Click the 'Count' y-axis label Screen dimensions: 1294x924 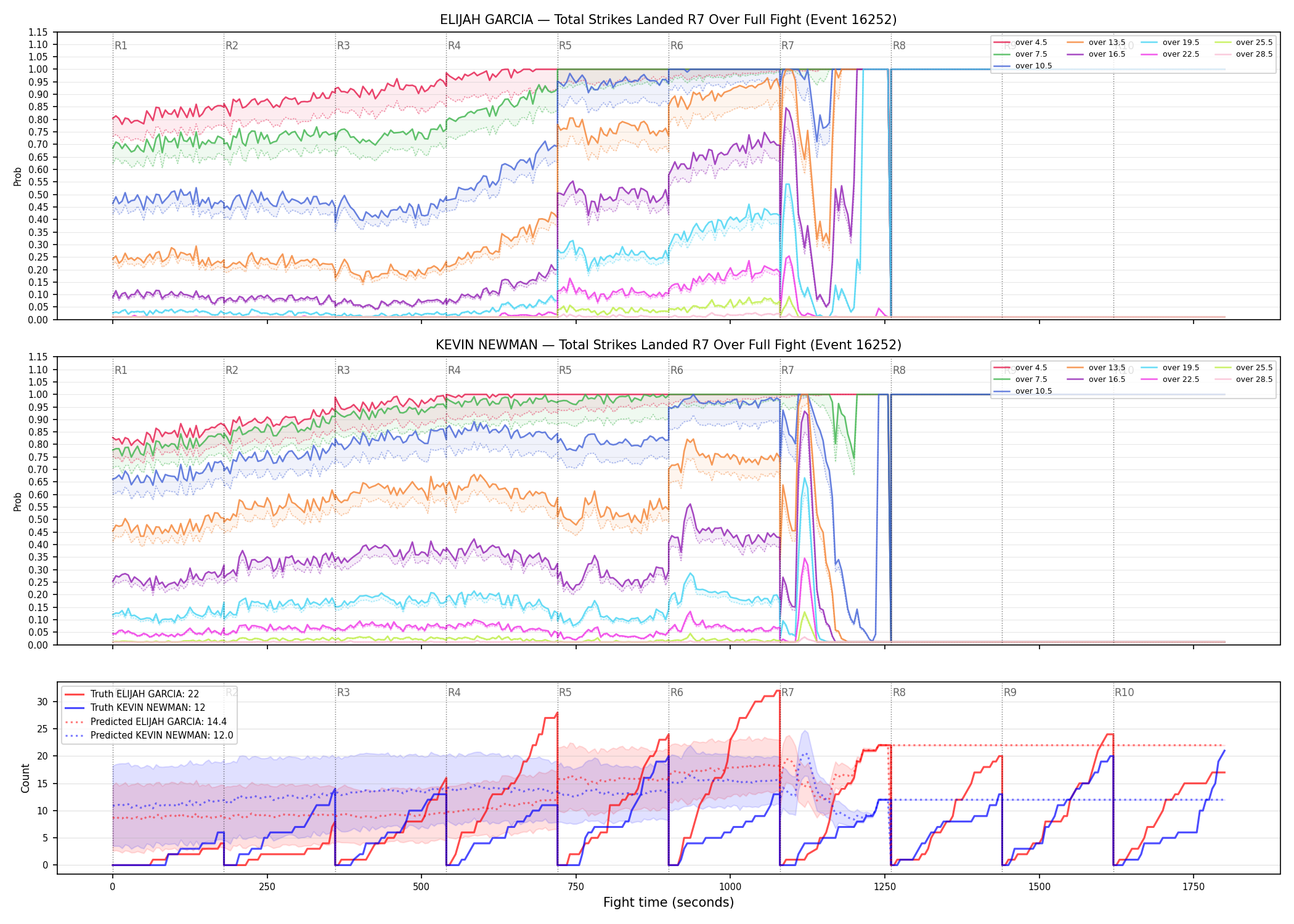[x=25, y=778]
